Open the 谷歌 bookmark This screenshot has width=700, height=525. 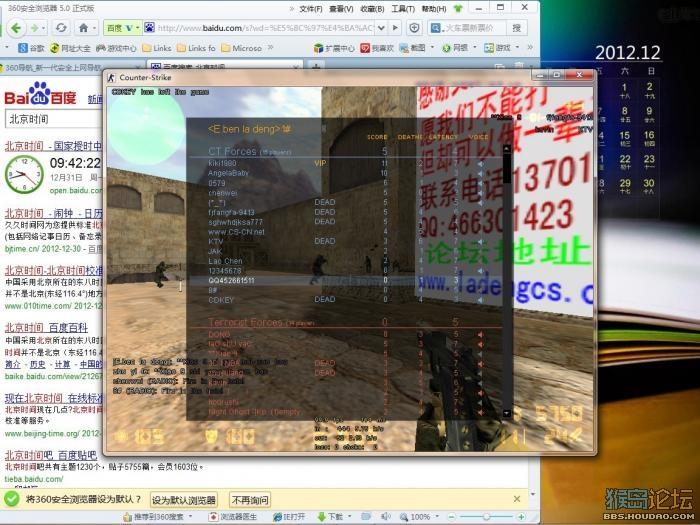pos(31,48)
